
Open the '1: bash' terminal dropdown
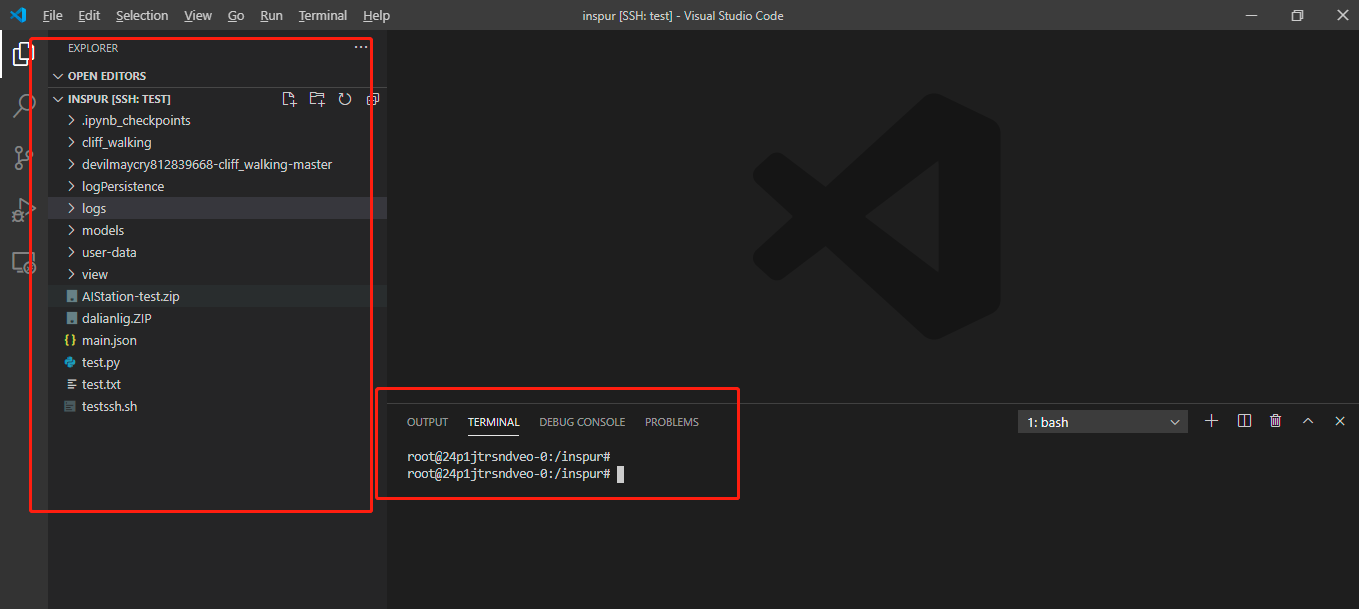tap(1102, 422)
